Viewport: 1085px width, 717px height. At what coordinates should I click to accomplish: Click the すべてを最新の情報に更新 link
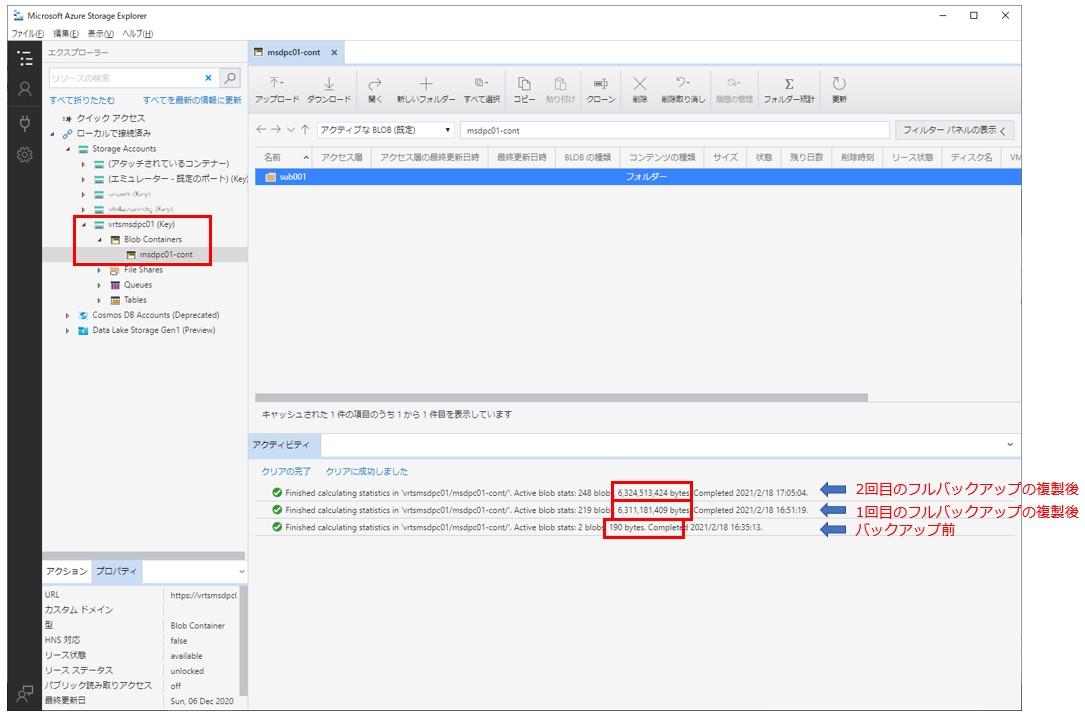point(192,100)
